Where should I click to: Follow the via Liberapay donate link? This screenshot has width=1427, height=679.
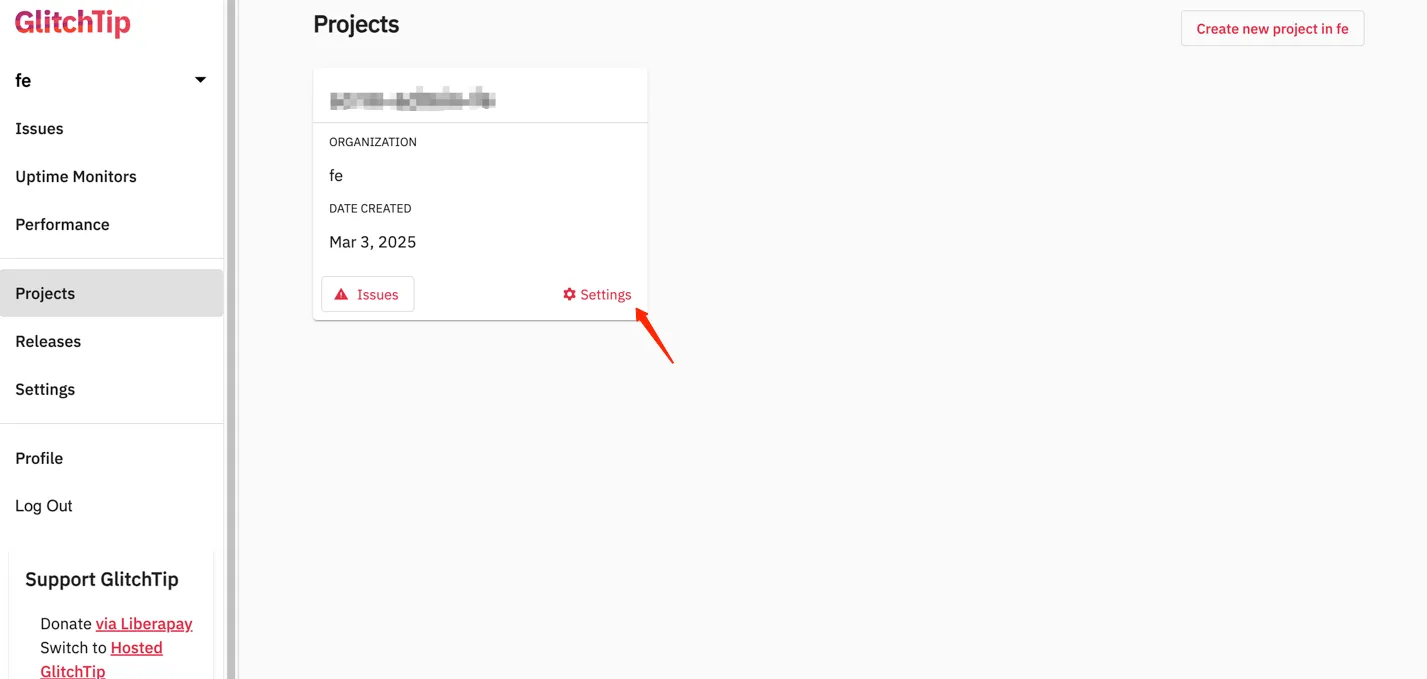(144, 624)
